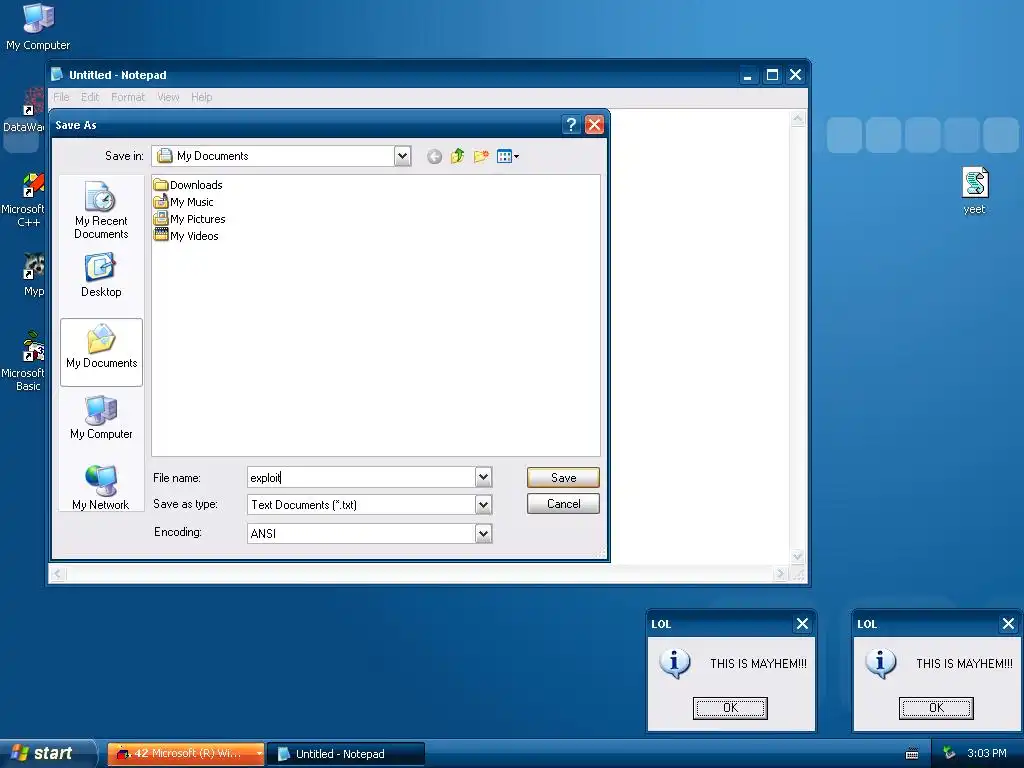Screen dimensions: 1024x768
Task: Select My Documents in places bar
Action: coord(101,352)
